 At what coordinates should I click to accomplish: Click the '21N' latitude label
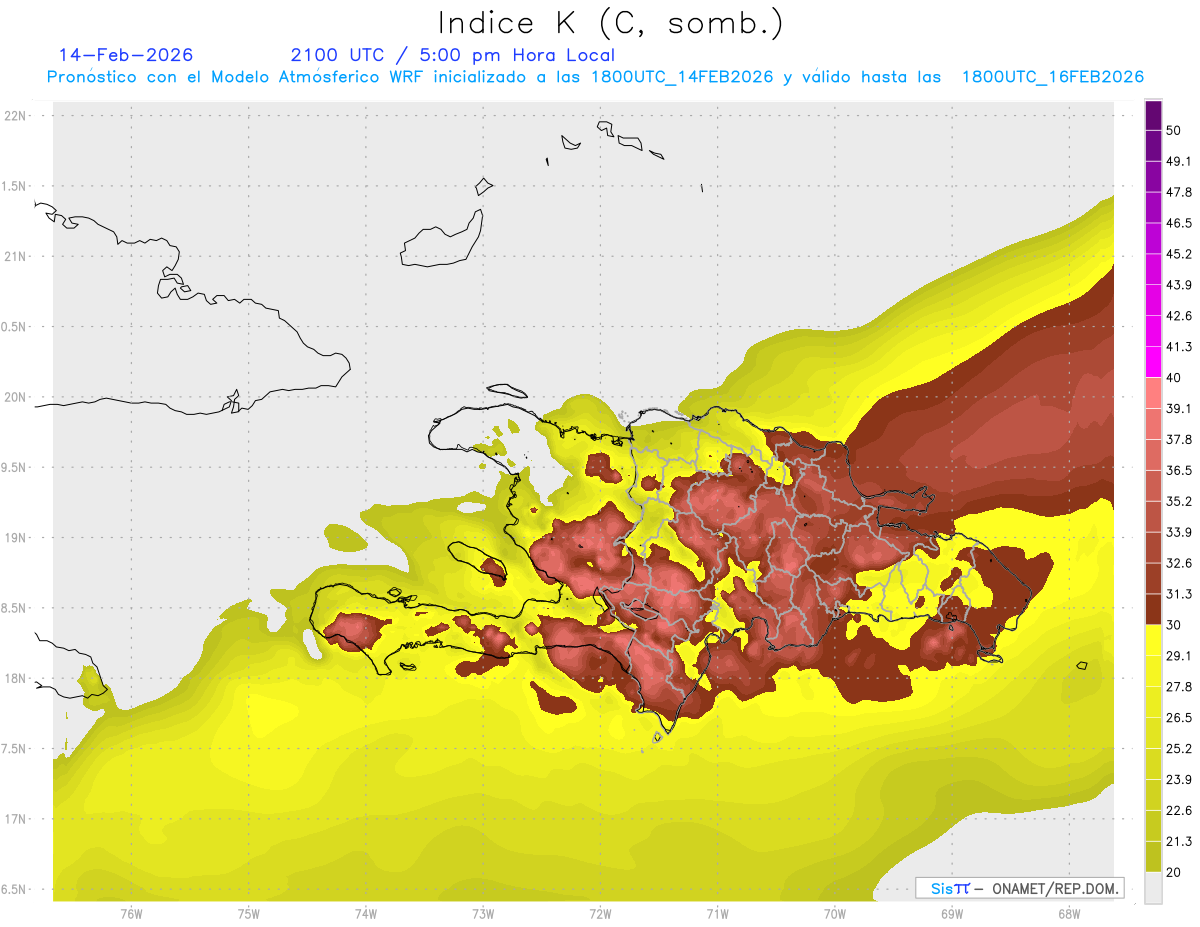(x=17, y=256)
